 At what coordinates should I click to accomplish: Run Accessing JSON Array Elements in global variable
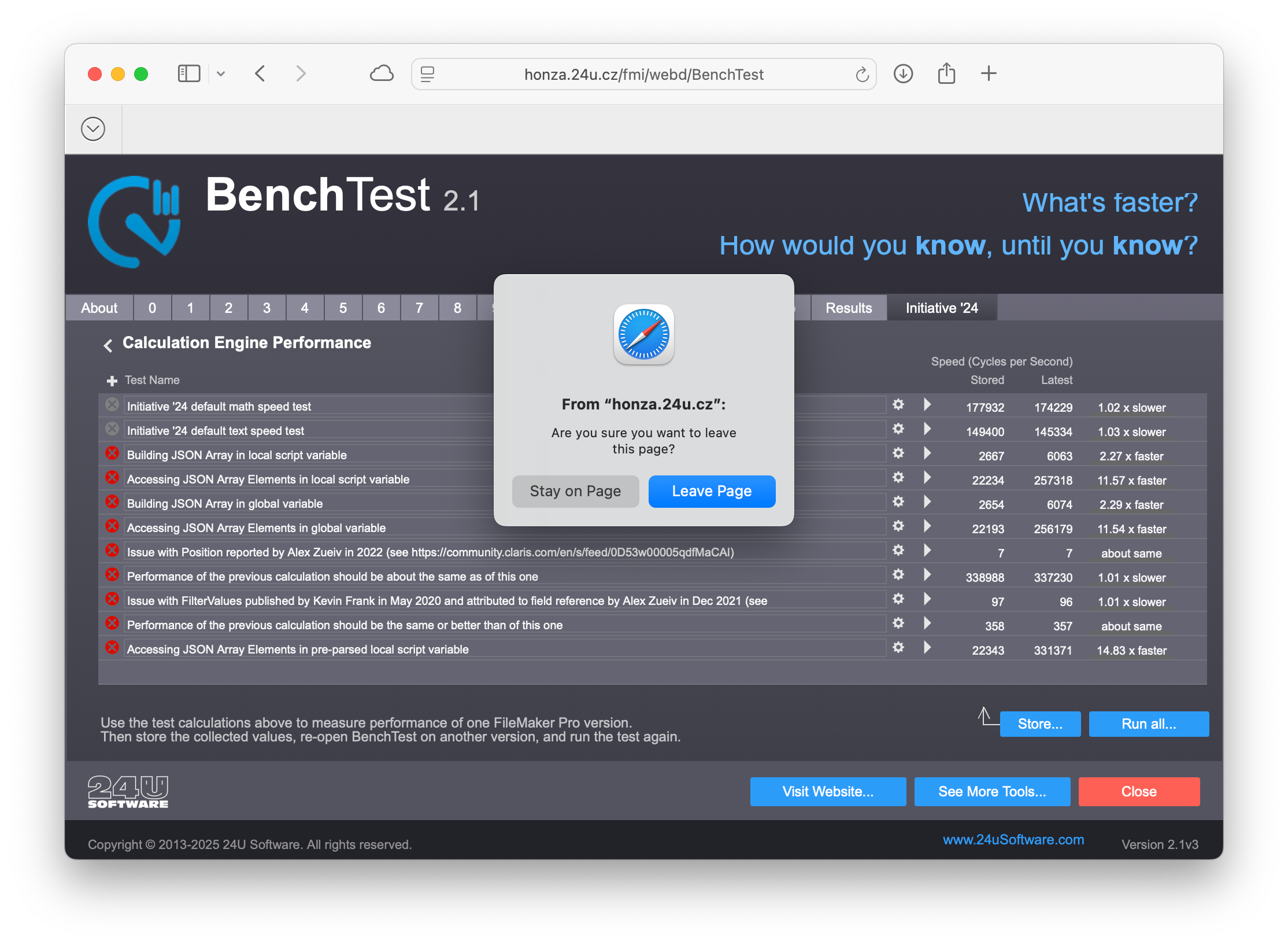click(927, 526)
